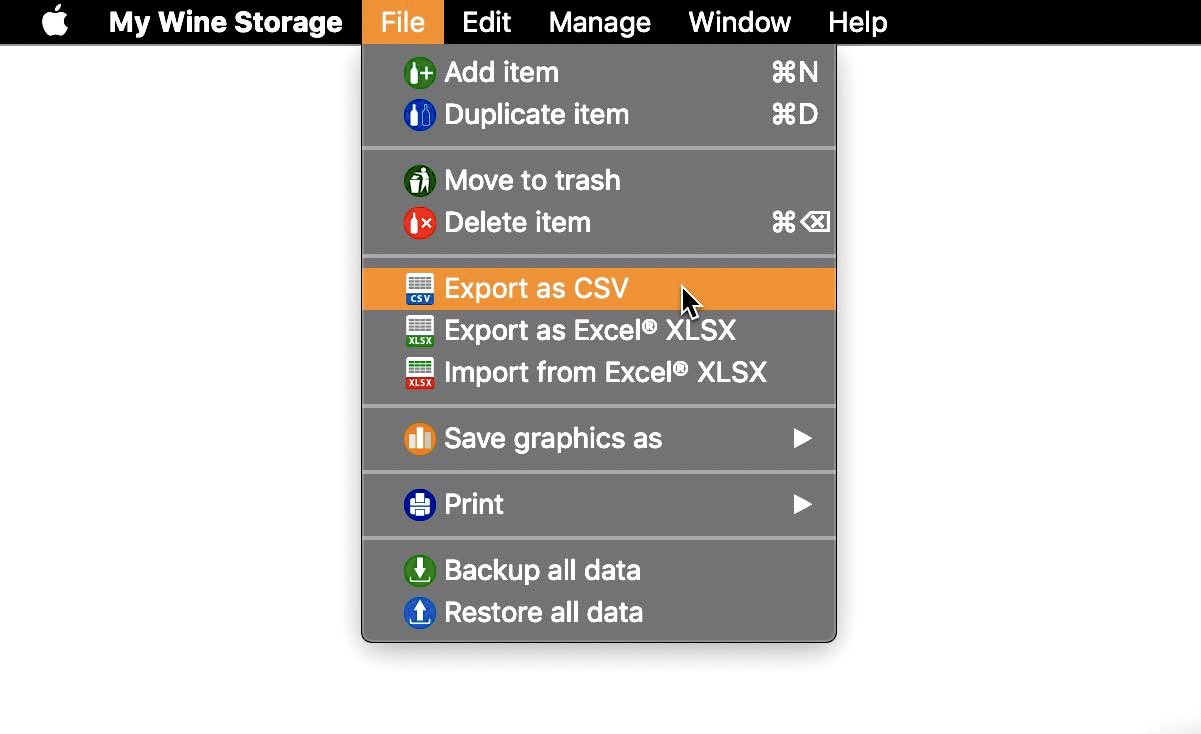Expand the Save graphics as submenu arrow
The image size is (1201, 734).
802,439
